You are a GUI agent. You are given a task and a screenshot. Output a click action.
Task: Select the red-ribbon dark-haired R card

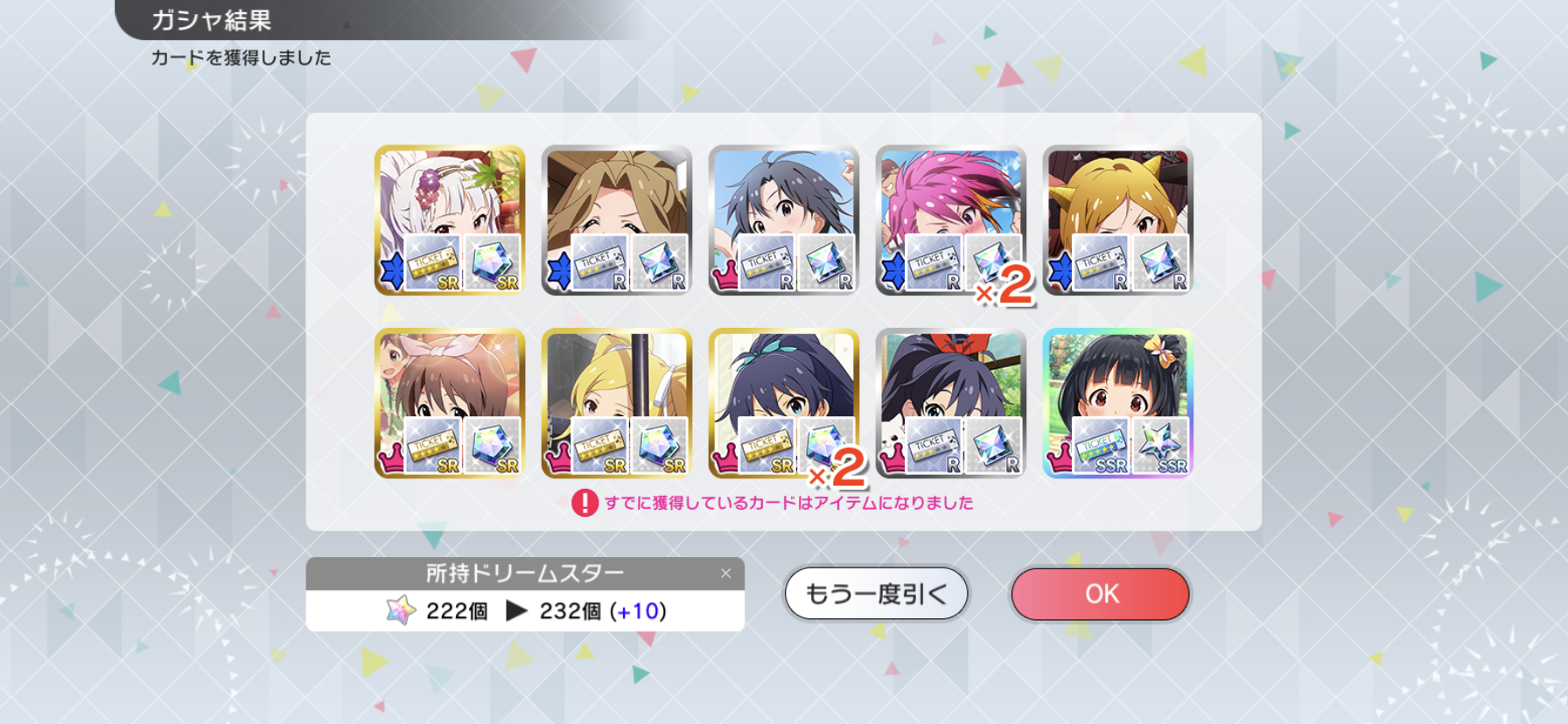click(x=951, y=403)
